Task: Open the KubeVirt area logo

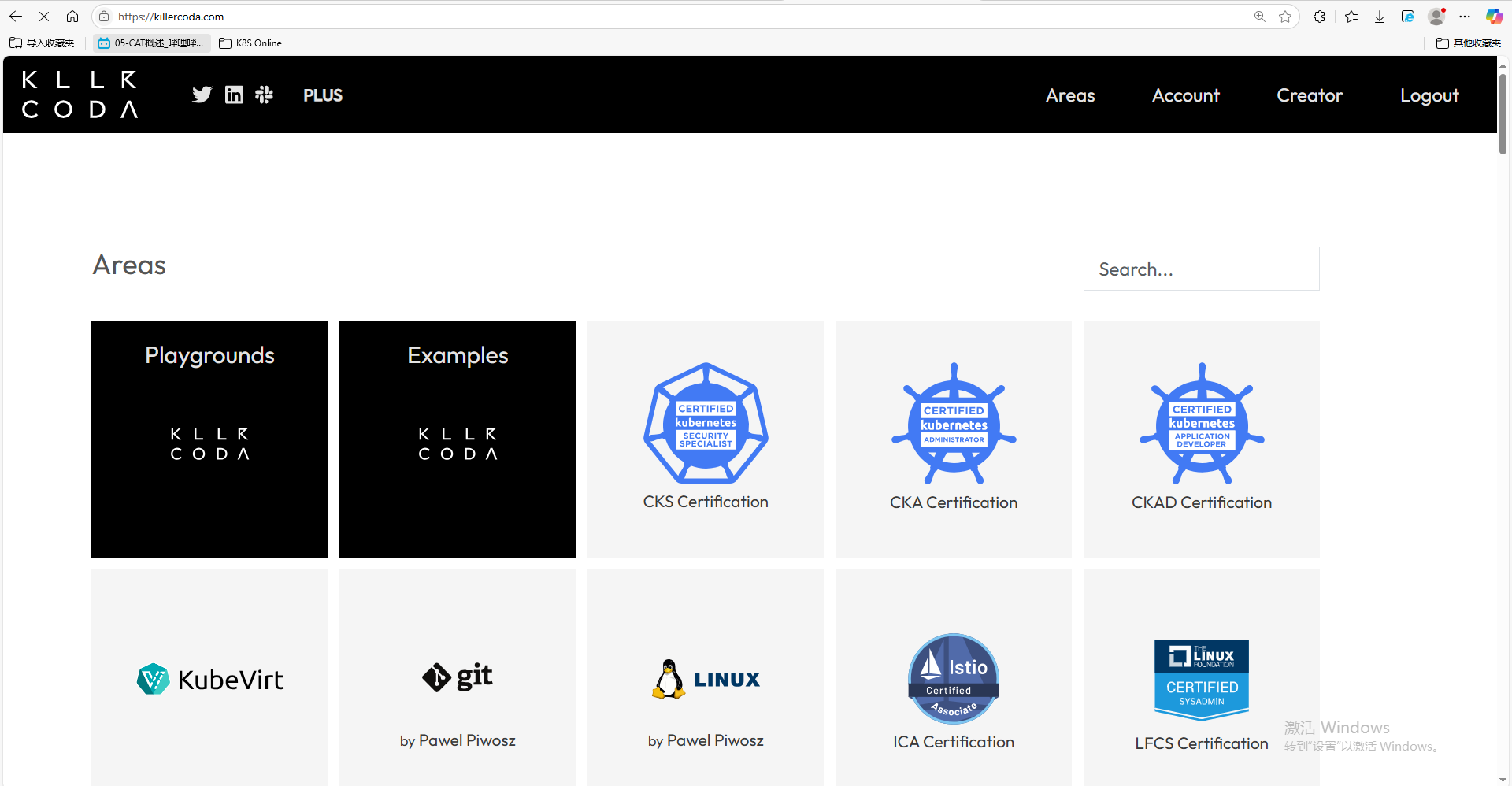Action: coord(209,679)
